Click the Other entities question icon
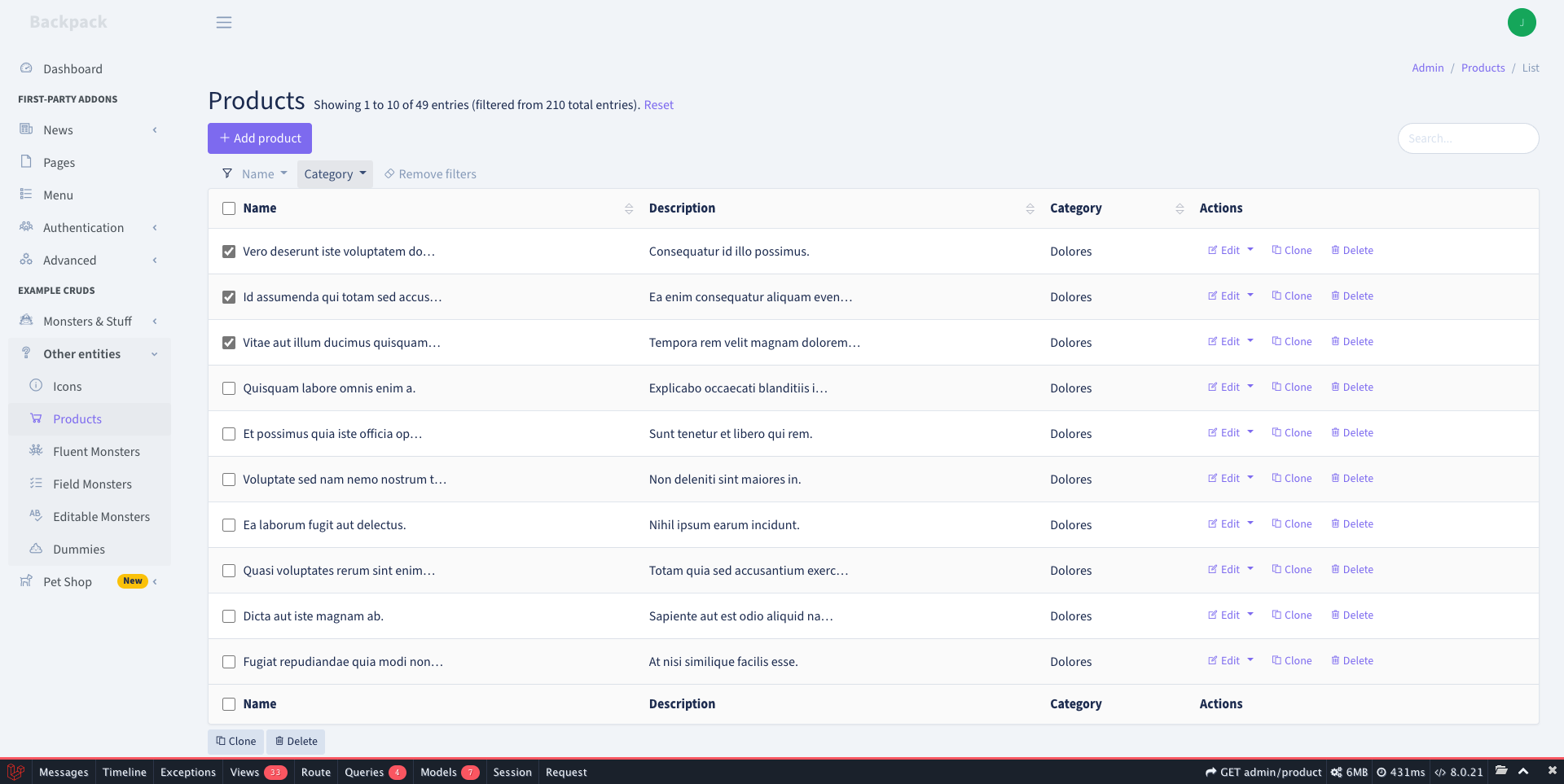 pos(26,353)
